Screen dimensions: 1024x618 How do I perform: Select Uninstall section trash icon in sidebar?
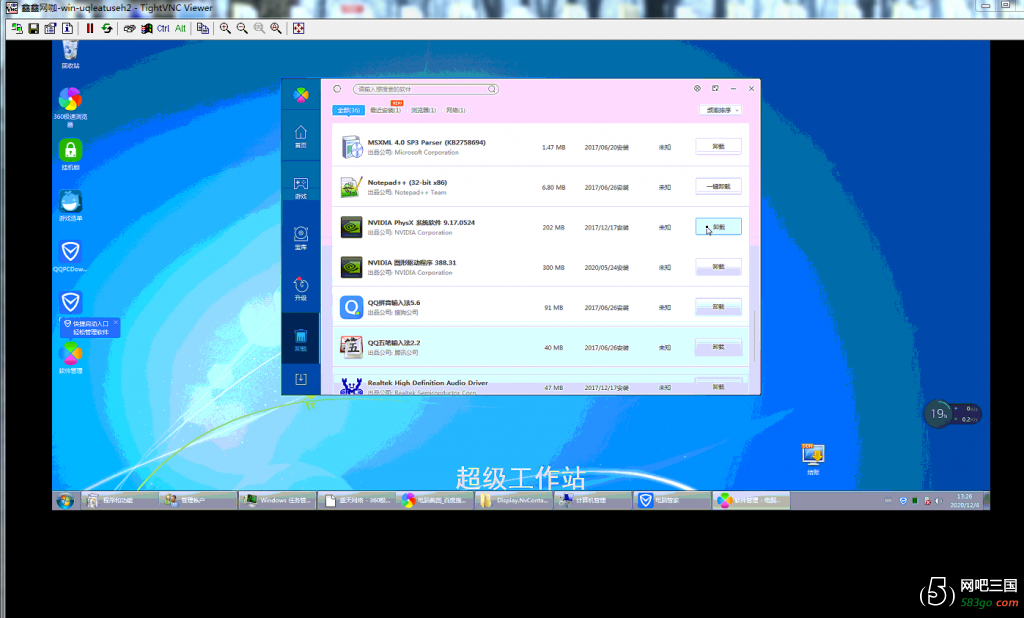[x=300, y=340]
